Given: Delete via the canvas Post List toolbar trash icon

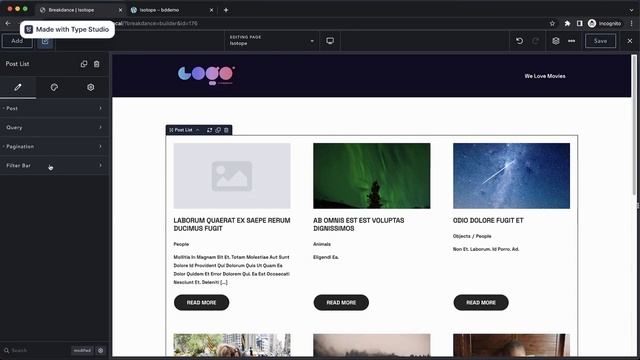Looking at the screenshot, I should [x=227, y=130].
